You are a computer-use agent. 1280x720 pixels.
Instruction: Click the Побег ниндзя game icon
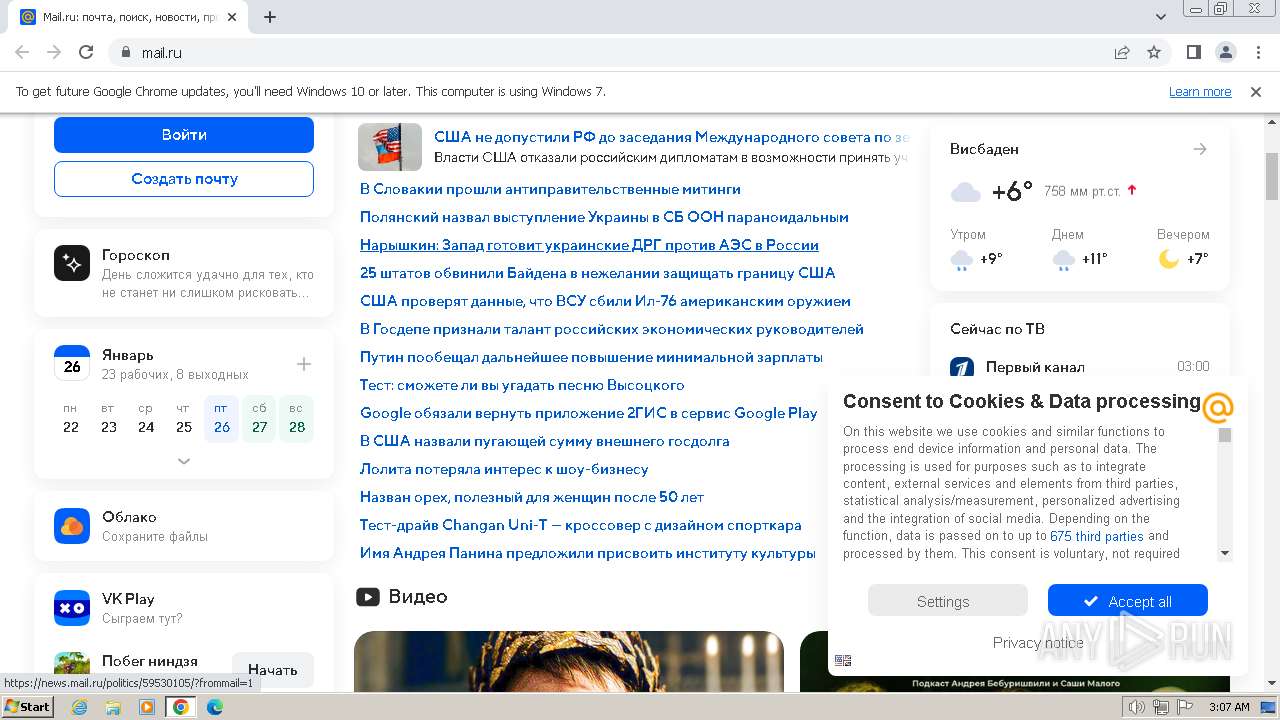[x=72, y=668]
